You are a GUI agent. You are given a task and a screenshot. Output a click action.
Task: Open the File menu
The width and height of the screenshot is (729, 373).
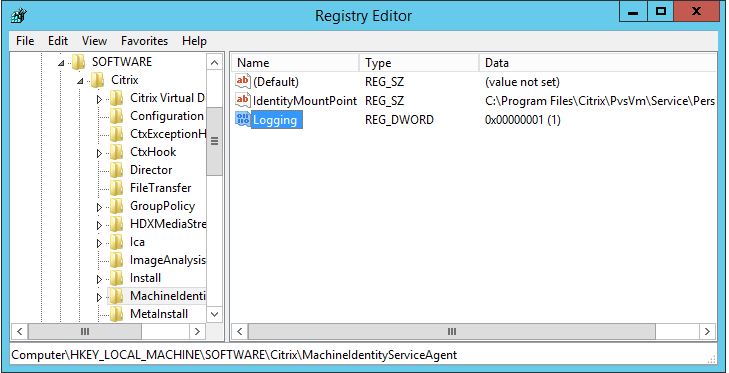25,41
